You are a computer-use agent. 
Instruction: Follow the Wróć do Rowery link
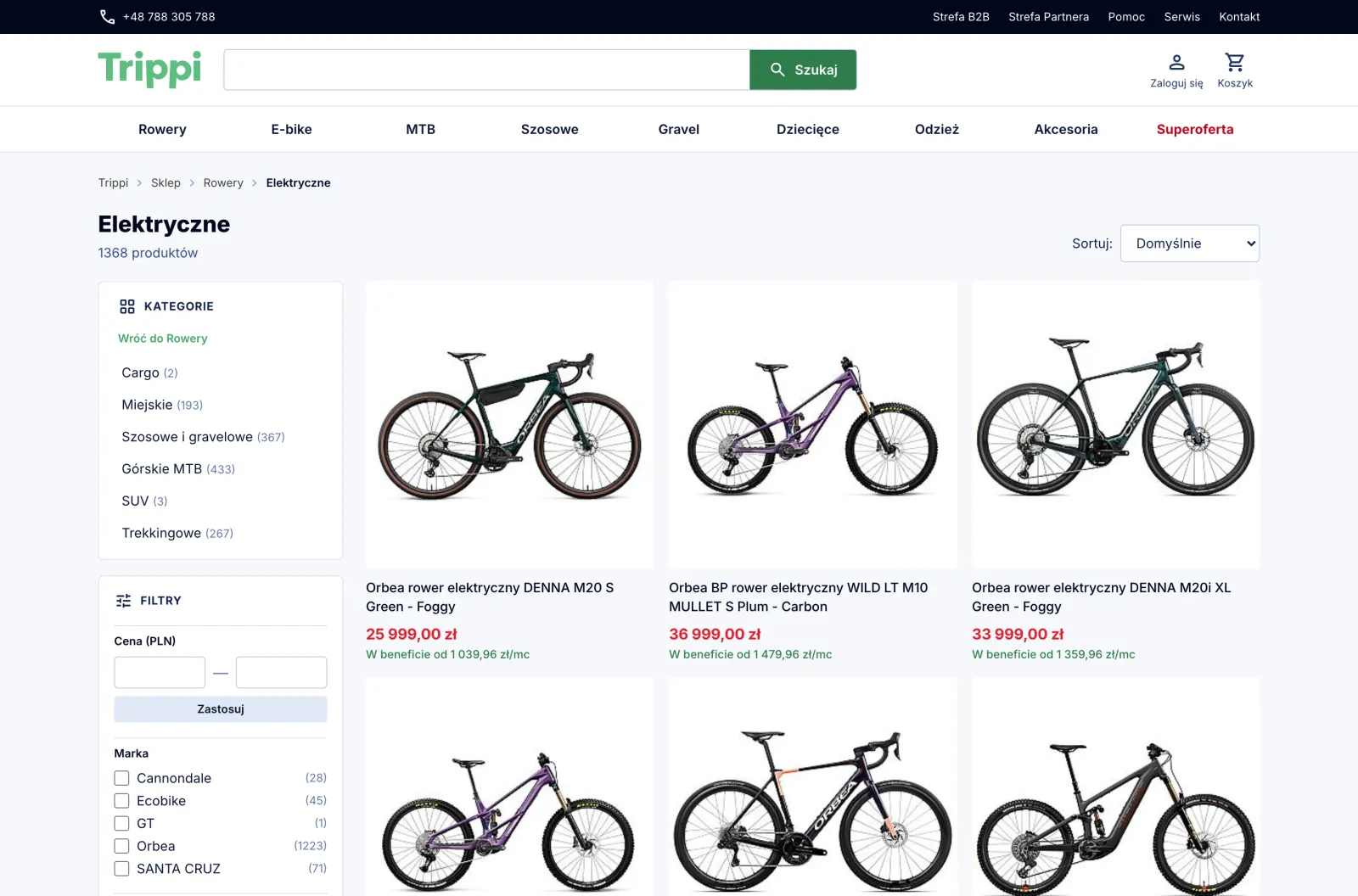tap(163, 339)
